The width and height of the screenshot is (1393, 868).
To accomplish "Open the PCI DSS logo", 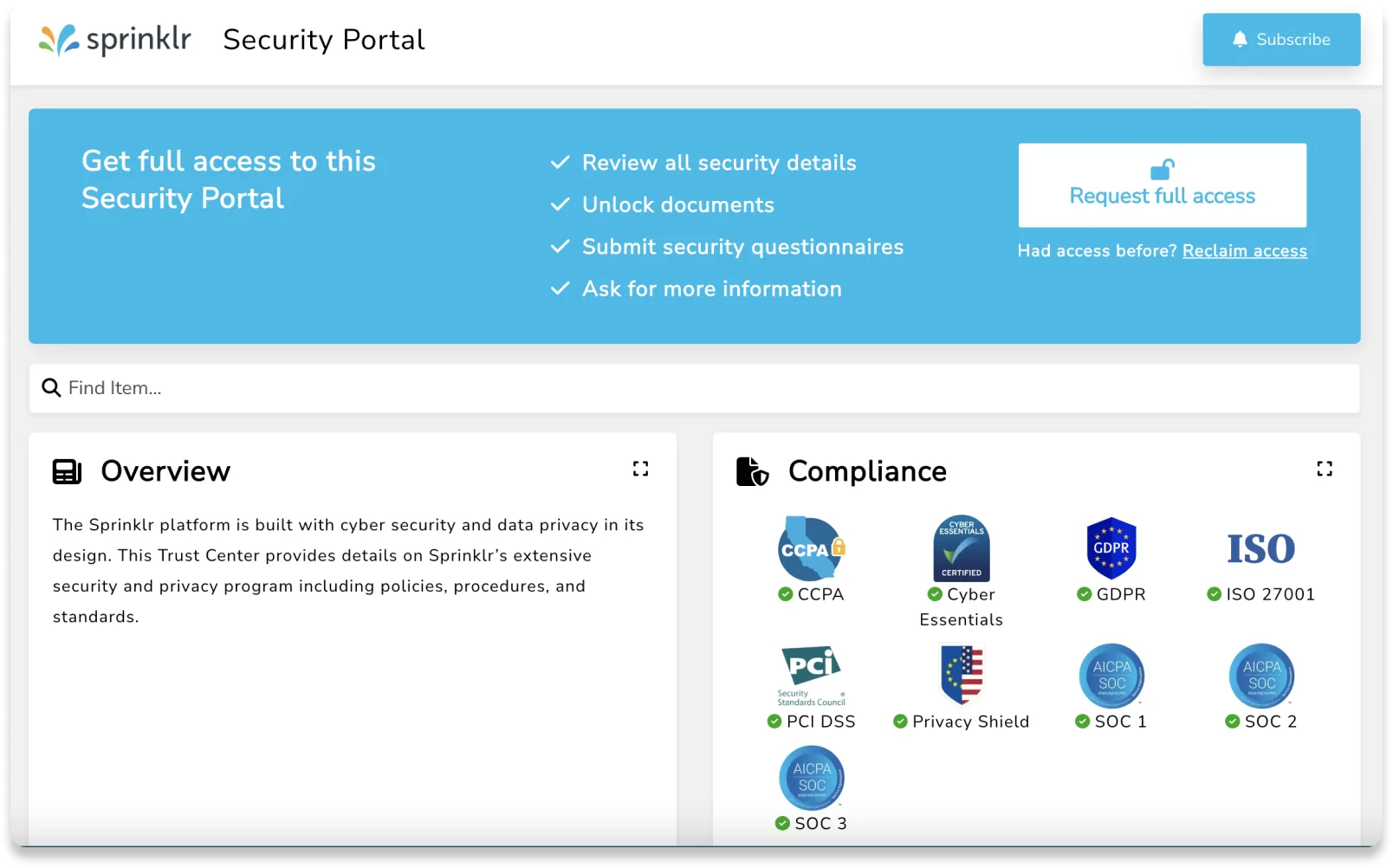I will pyautogui.click(x=811, y=676).
